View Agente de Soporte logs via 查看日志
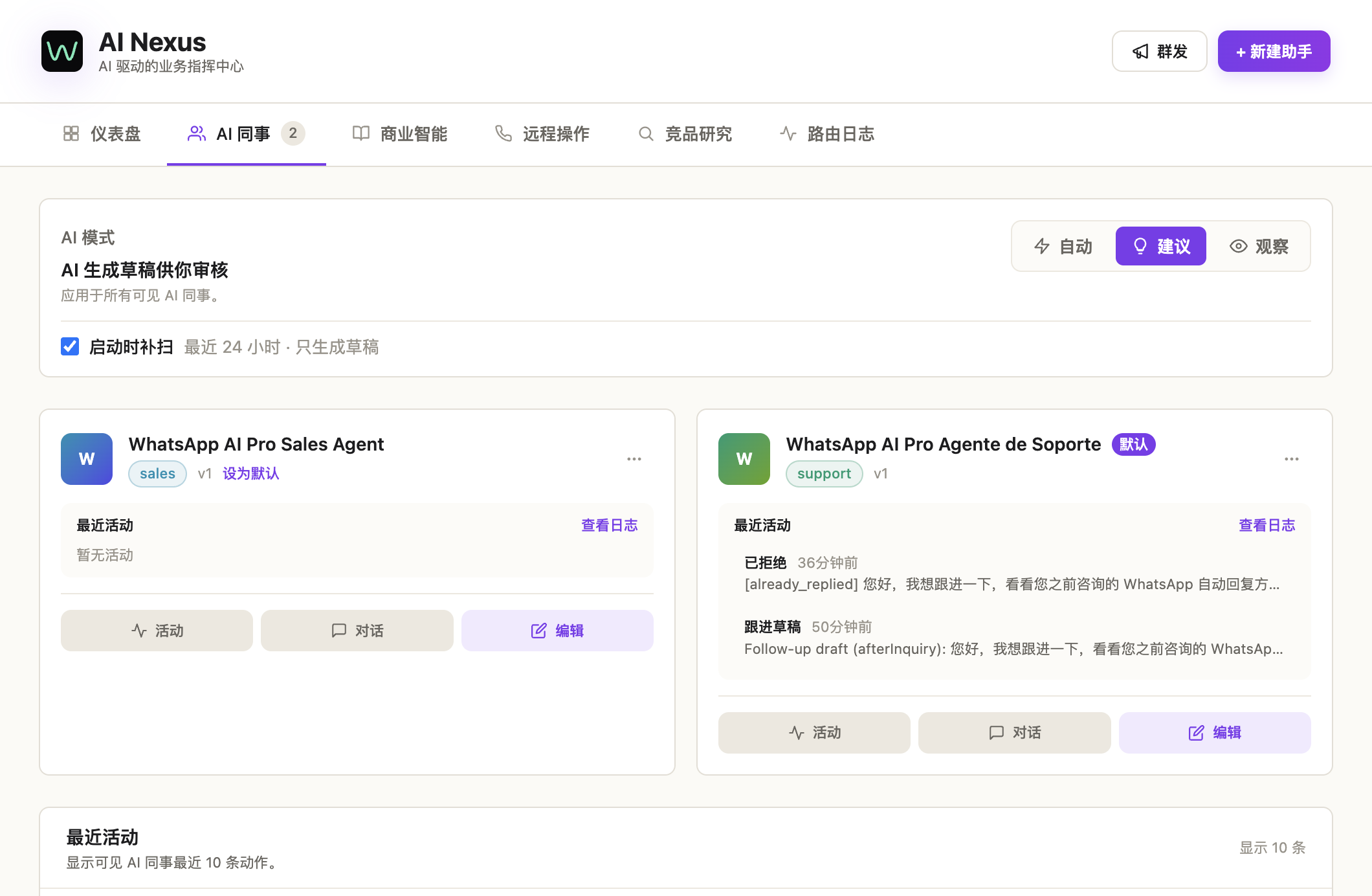1372x896 pixels. (x=1267, y=525)
